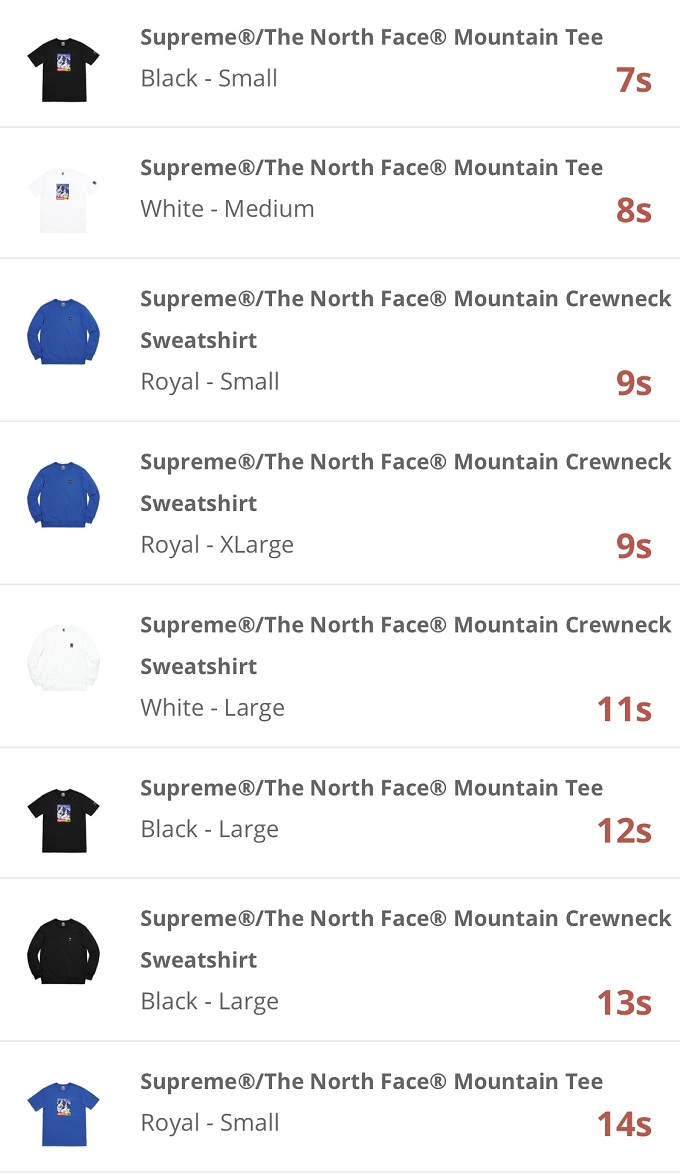Select the White - Medium variant label
Viewport: 680px width, 1173px height.
point(227,209)
